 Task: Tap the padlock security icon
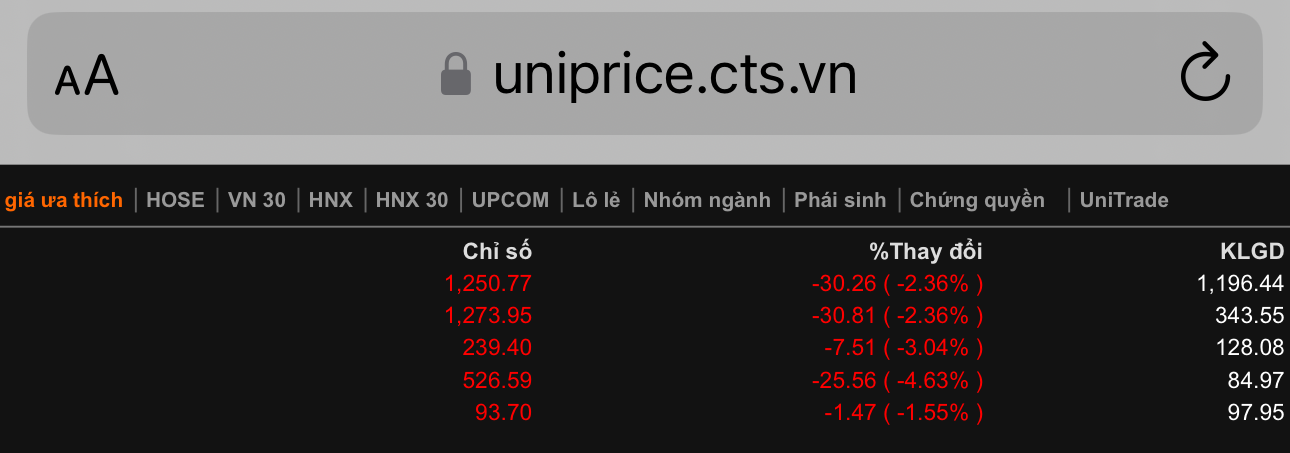pyautogui.click(x=456, y=75)
